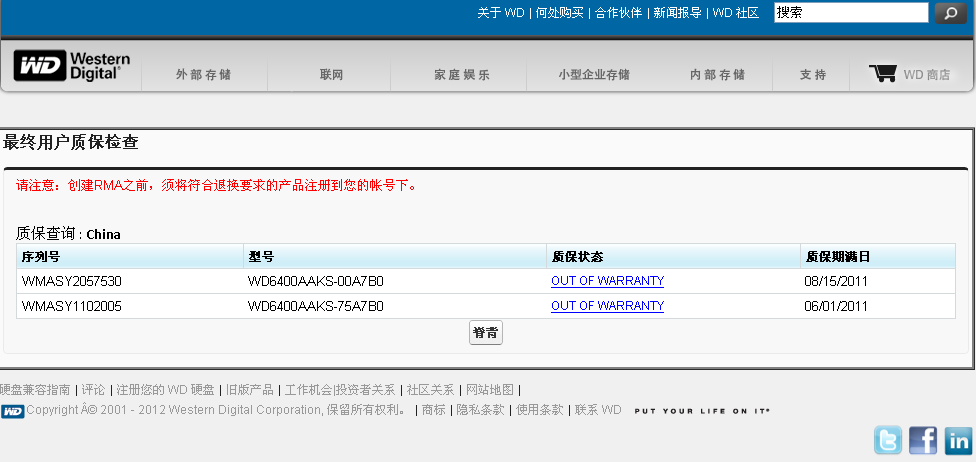Open the 外部存储 navigation menu
The width and height of the screenshot is (976, 462).
pos(203,75)
